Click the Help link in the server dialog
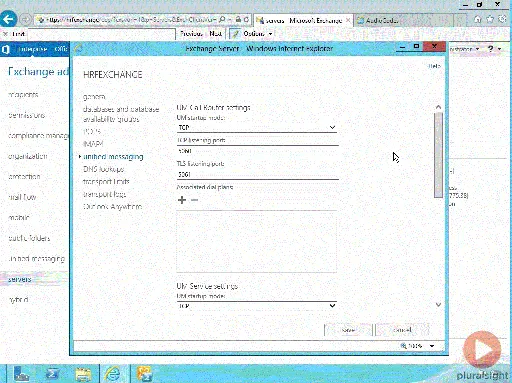Image resolution: width=512 pixels, height=383 pixels. pos(434,66)
